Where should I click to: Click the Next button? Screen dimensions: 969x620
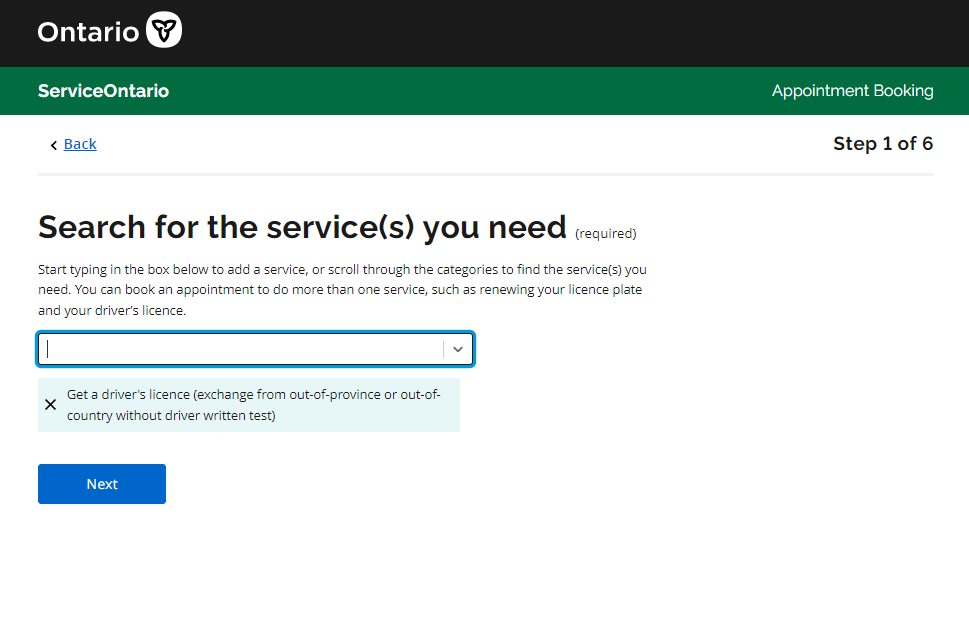click(x=102, y=484)
